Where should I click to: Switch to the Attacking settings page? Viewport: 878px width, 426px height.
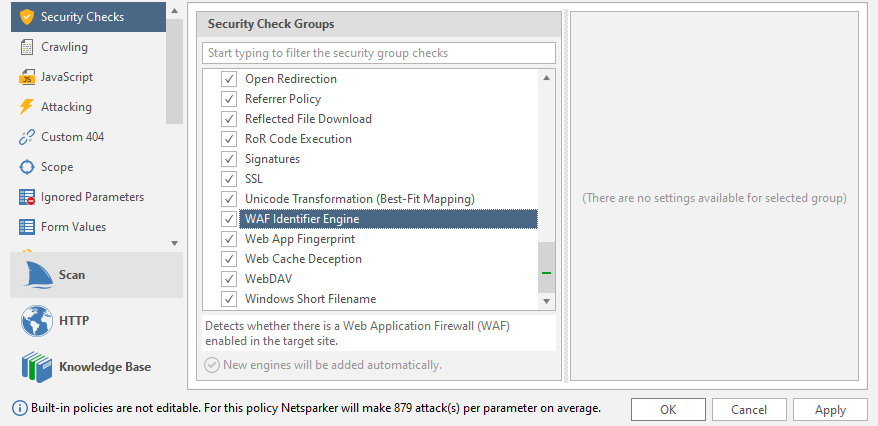(88, 107)
